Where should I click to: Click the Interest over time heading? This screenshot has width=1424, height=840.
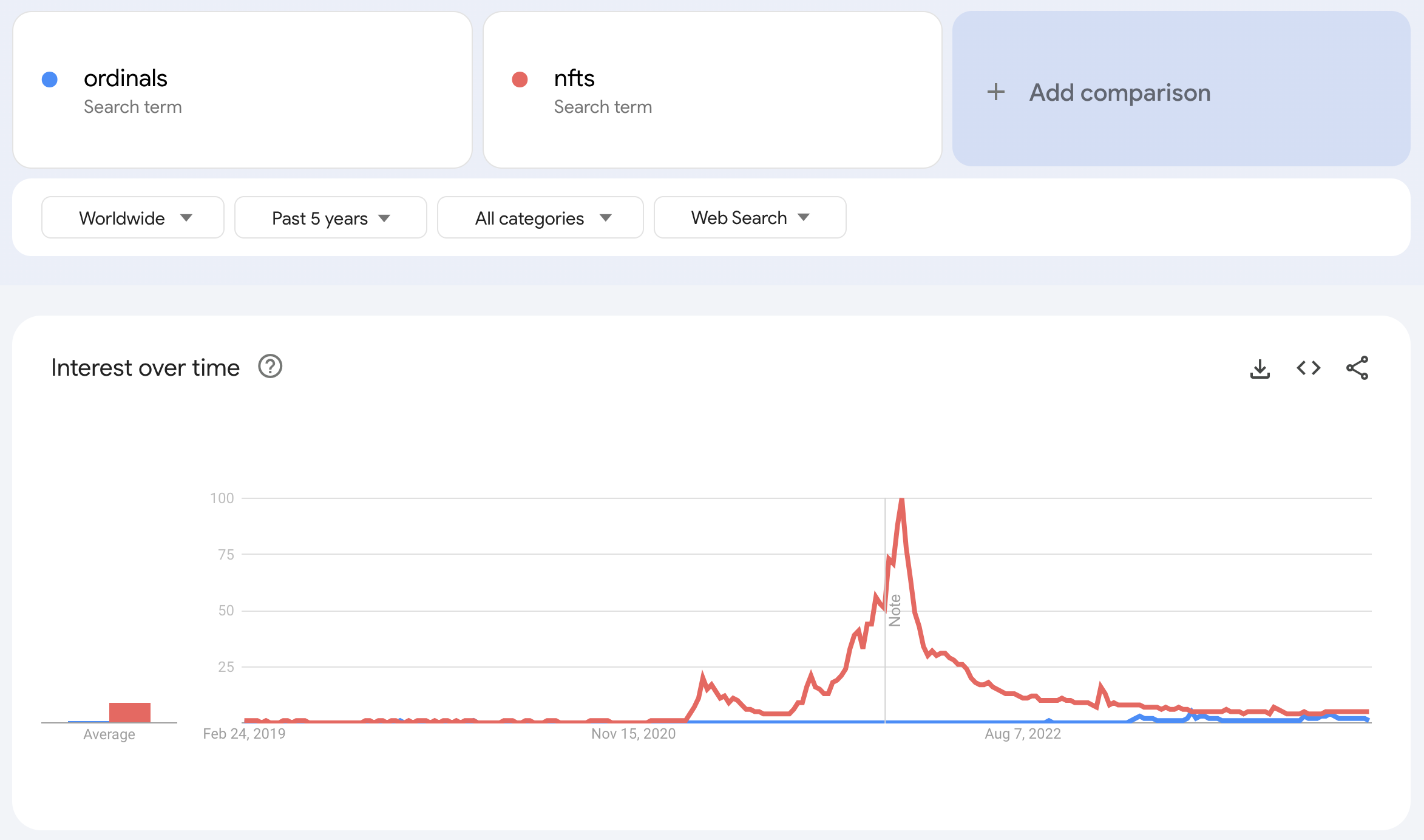tap(146, 368)
